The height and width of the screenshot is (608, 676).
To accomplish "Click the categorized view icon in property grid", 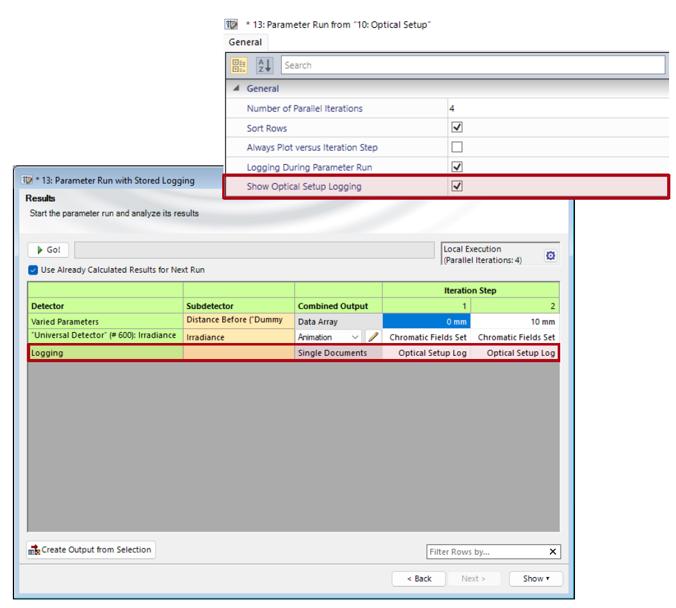I will tap(240, 65).
